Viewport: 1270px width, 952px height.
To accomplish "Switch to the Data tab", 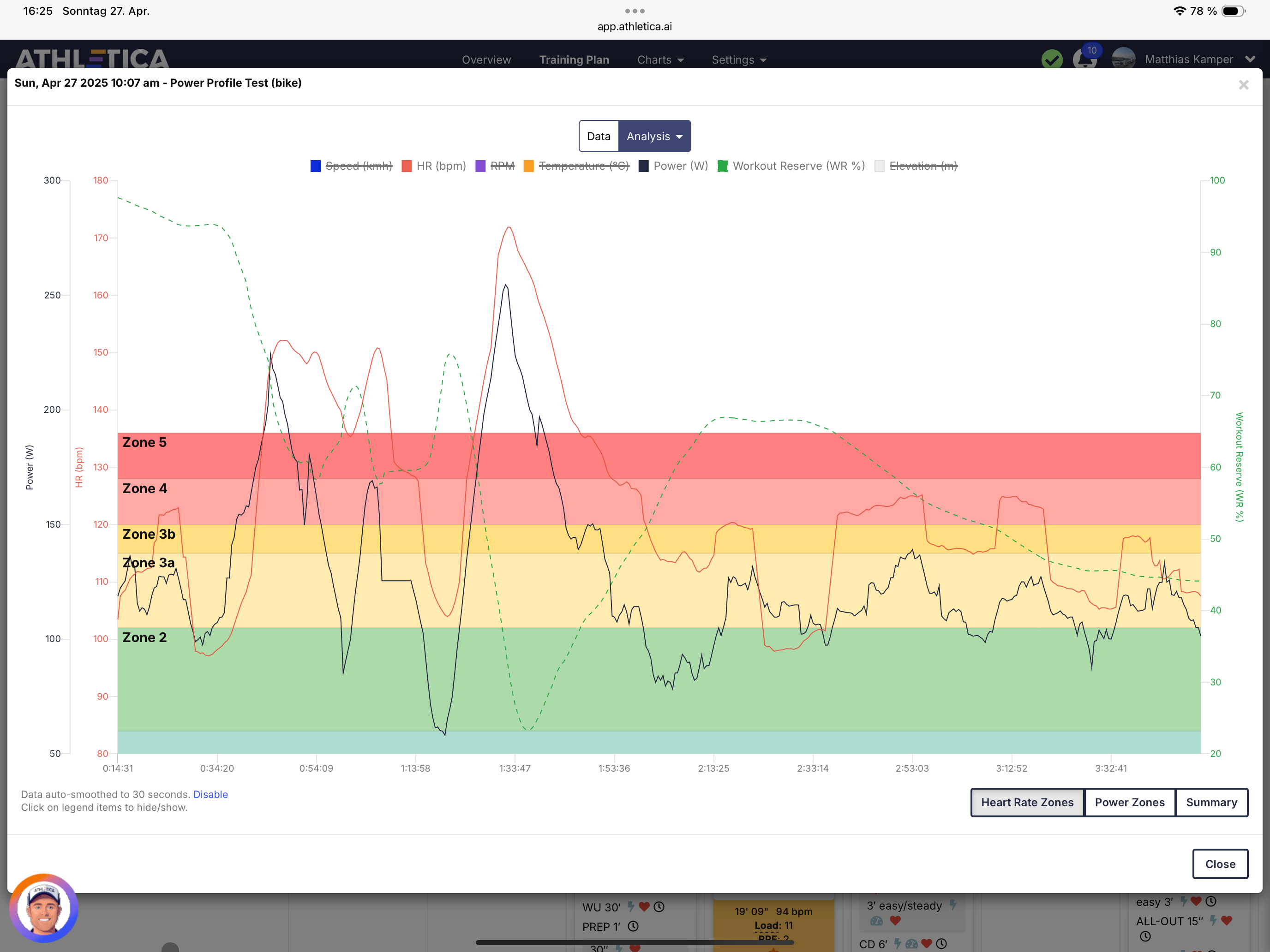I will pos(598,137).
